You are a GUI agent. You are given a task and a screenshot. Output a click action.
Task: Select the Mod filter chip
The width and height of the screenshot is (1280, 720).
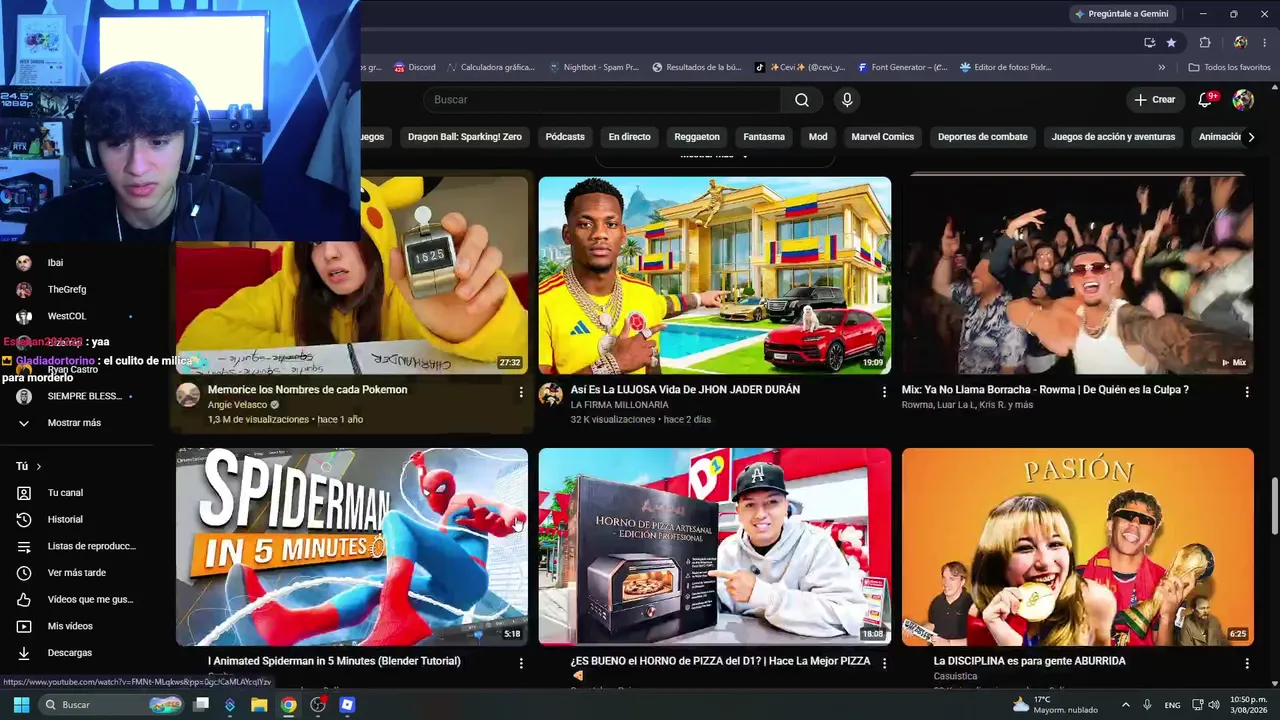[818, 137]
